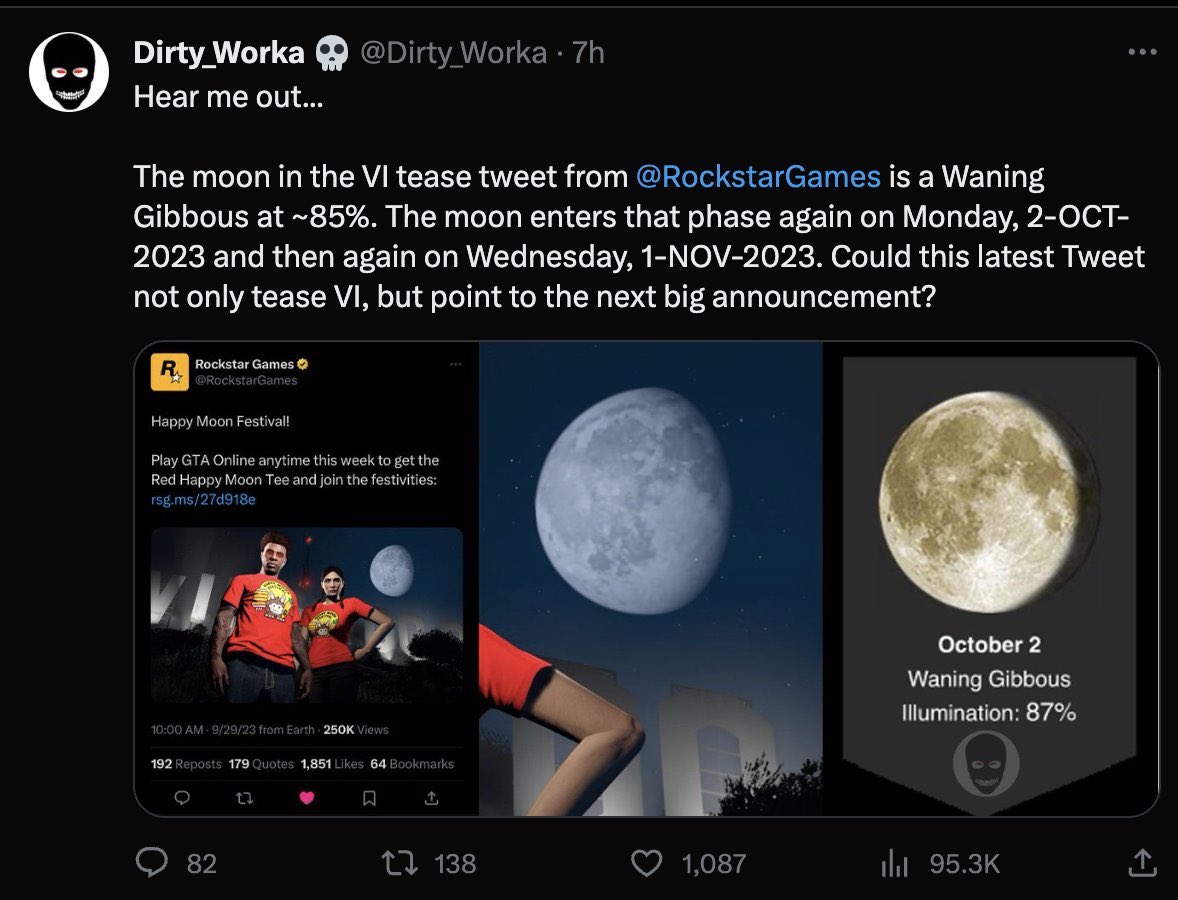Open the 7h timestamp permalink

tap(588, 52)
